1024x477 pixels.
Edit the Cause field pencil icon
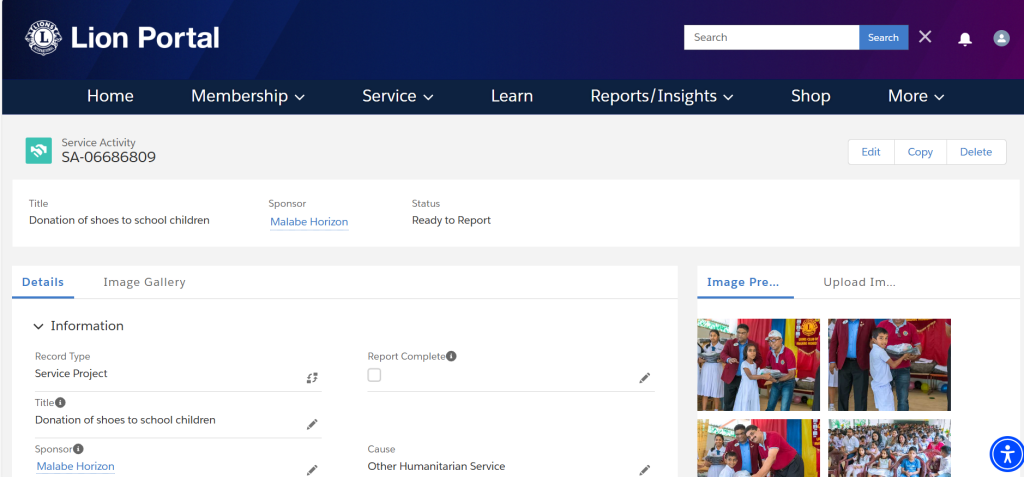(645, 469)
